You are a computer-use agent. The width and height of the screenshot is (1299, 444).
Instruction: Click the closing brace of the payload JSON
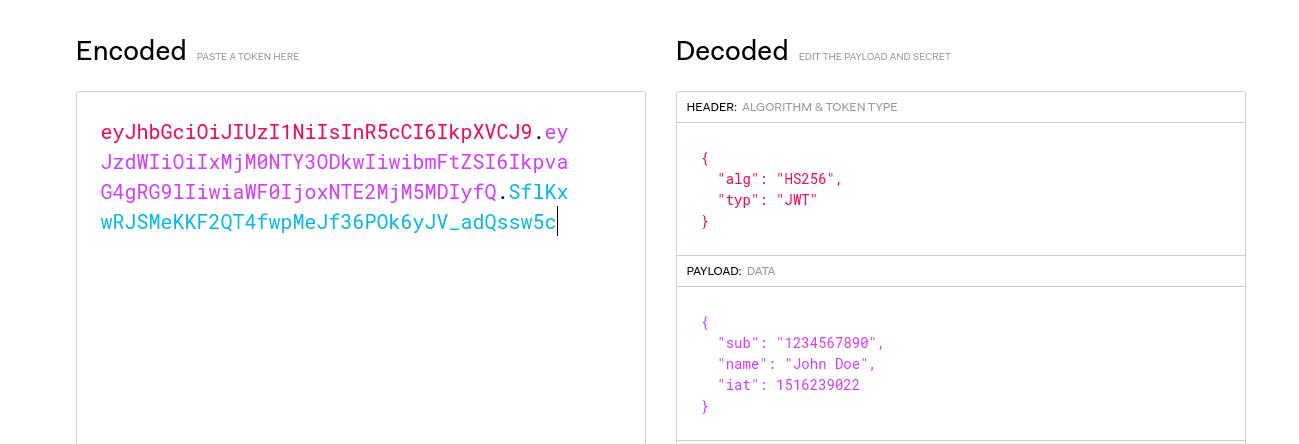click(705, 406)
